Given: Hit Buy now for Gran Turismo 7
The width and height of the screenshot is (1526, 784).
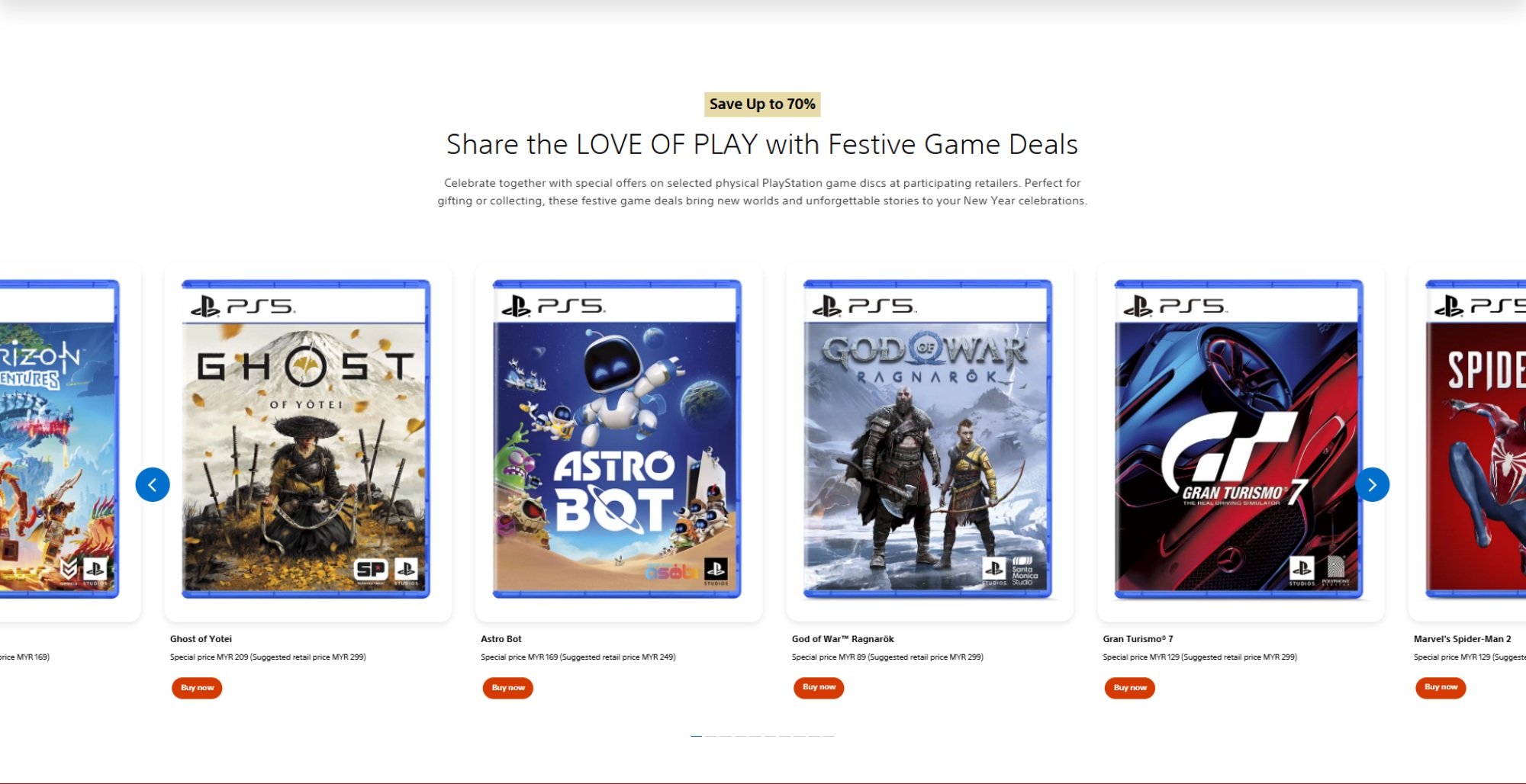Looking at the screenshot, I should pos(1129,688).
